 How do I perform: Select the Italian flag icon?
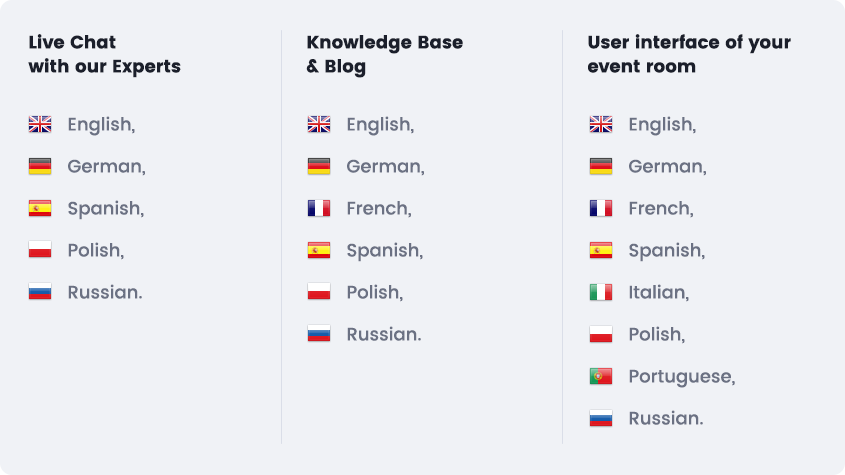601,292
